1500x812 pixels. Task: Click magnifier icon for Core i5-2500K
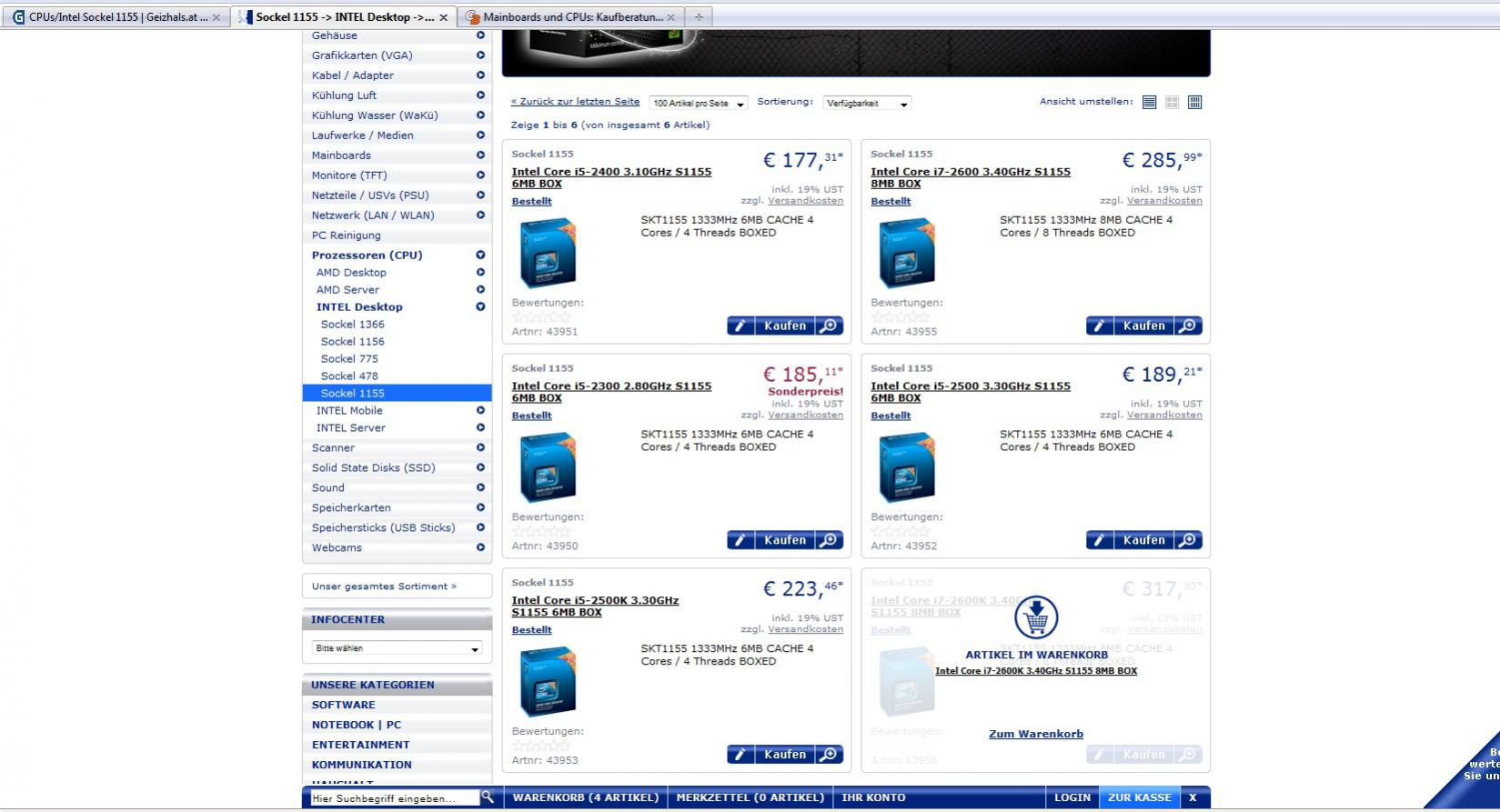point(829,755)
